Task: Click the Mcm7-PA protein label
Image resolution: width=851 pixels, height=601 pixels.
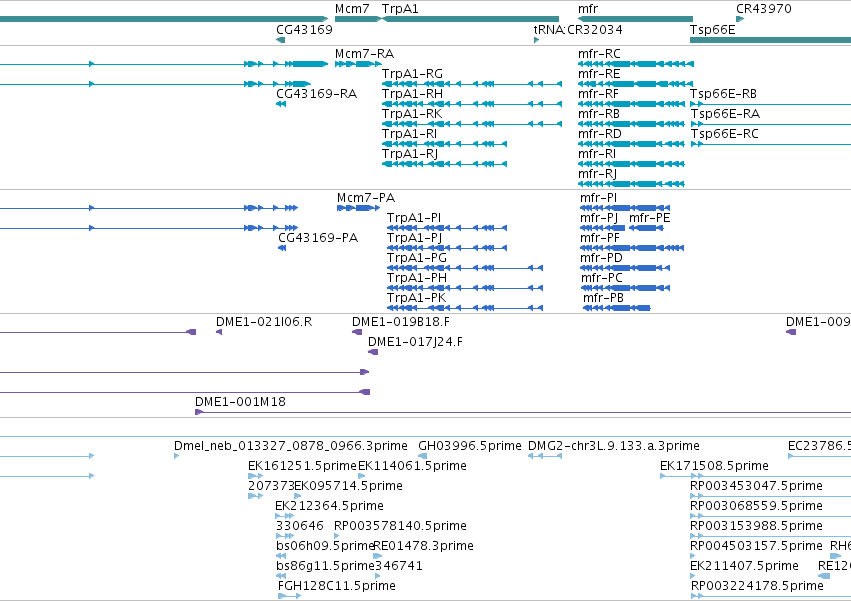Action: (366, 198)
